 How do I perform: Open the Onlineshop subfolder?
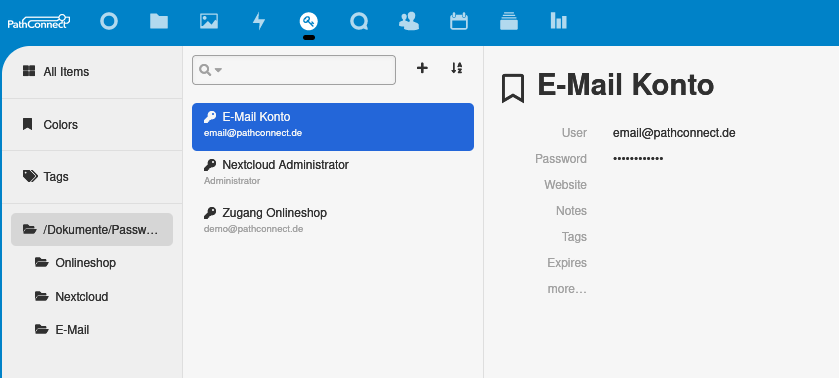tap(86, 263)
